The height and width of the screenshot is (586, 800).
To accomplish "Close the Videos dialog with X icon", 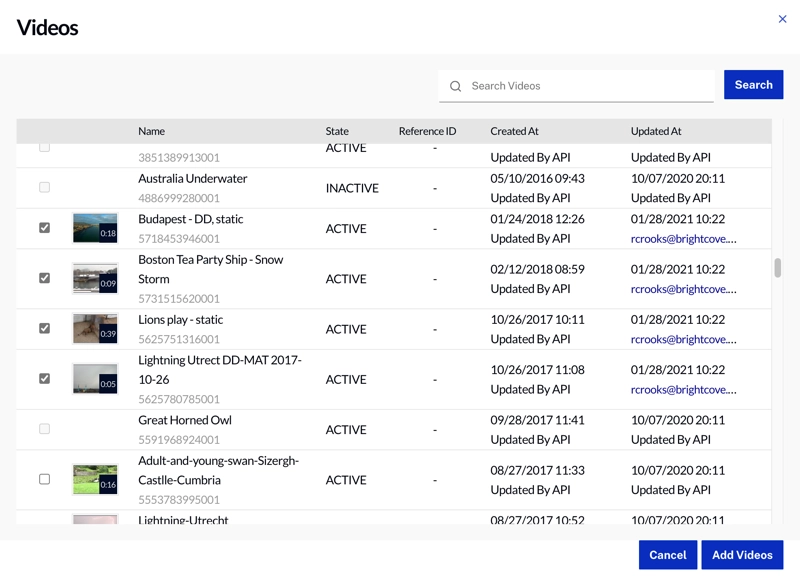I will pyautogui.click(x=782, y=19).
